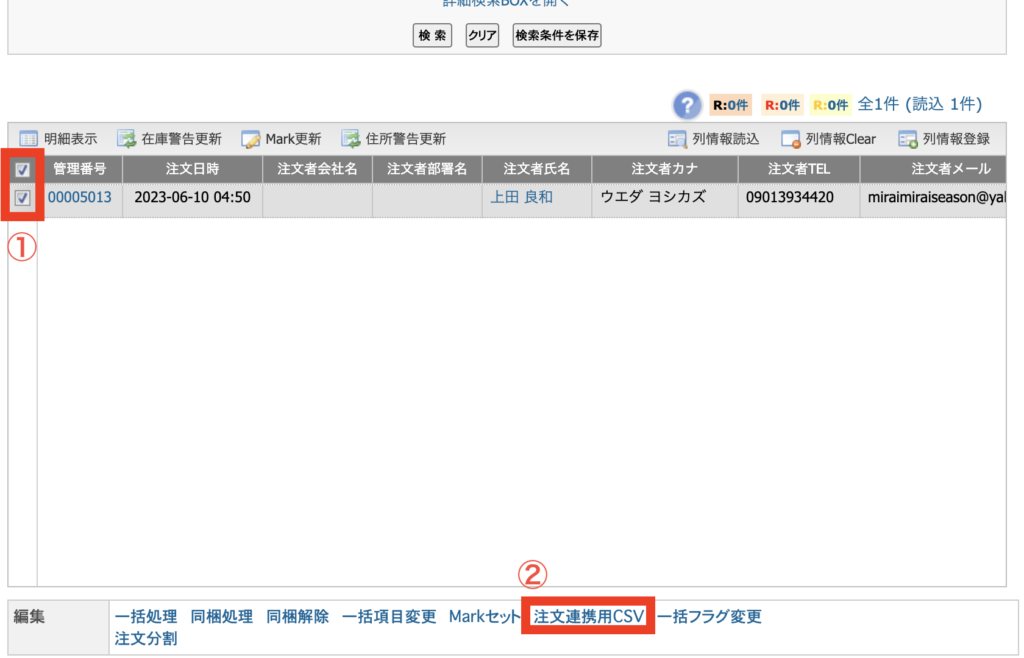Open customer 上田 良和 link
The height and width of the screenshot is (658, 1024).
(x=521, y=197)
